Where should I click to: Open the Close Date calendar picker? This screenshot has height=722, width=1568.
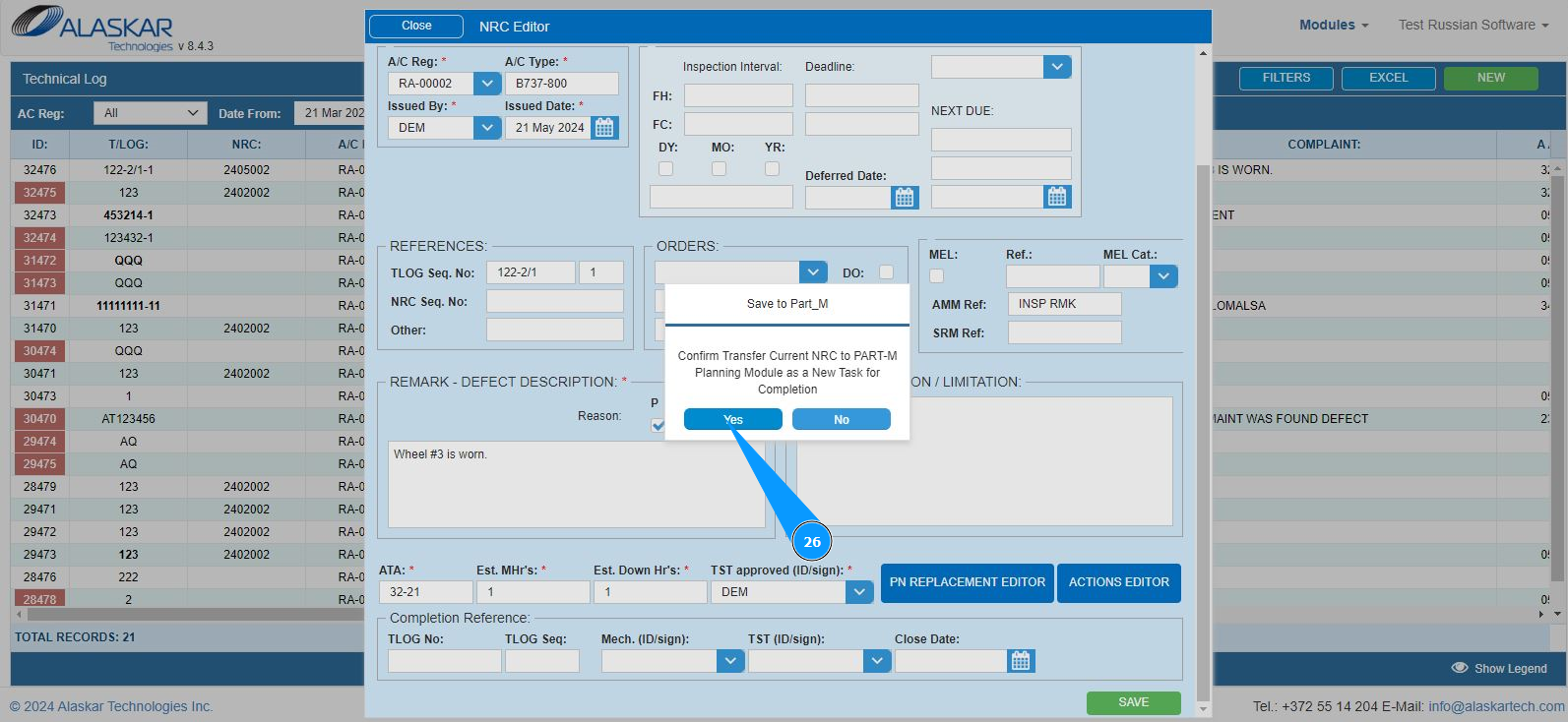pos(1021,661)
